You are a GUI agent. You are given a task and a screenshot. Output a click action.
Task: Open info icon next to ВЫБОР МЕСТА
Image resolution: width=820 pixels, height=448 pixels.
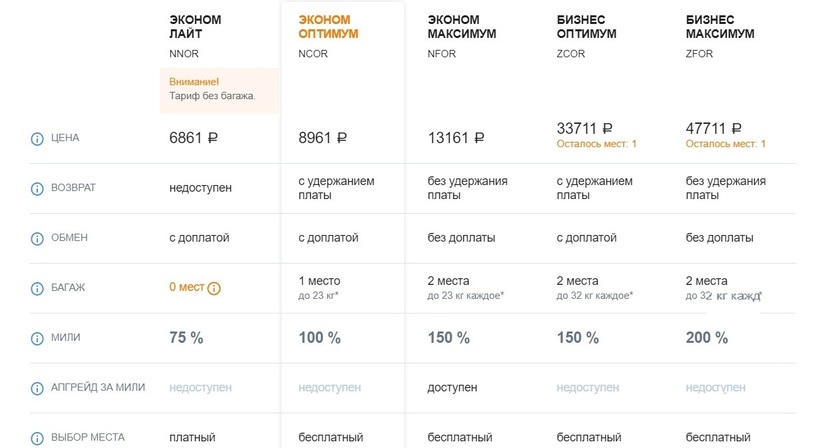pyautogui.click(x=38, y=438)
